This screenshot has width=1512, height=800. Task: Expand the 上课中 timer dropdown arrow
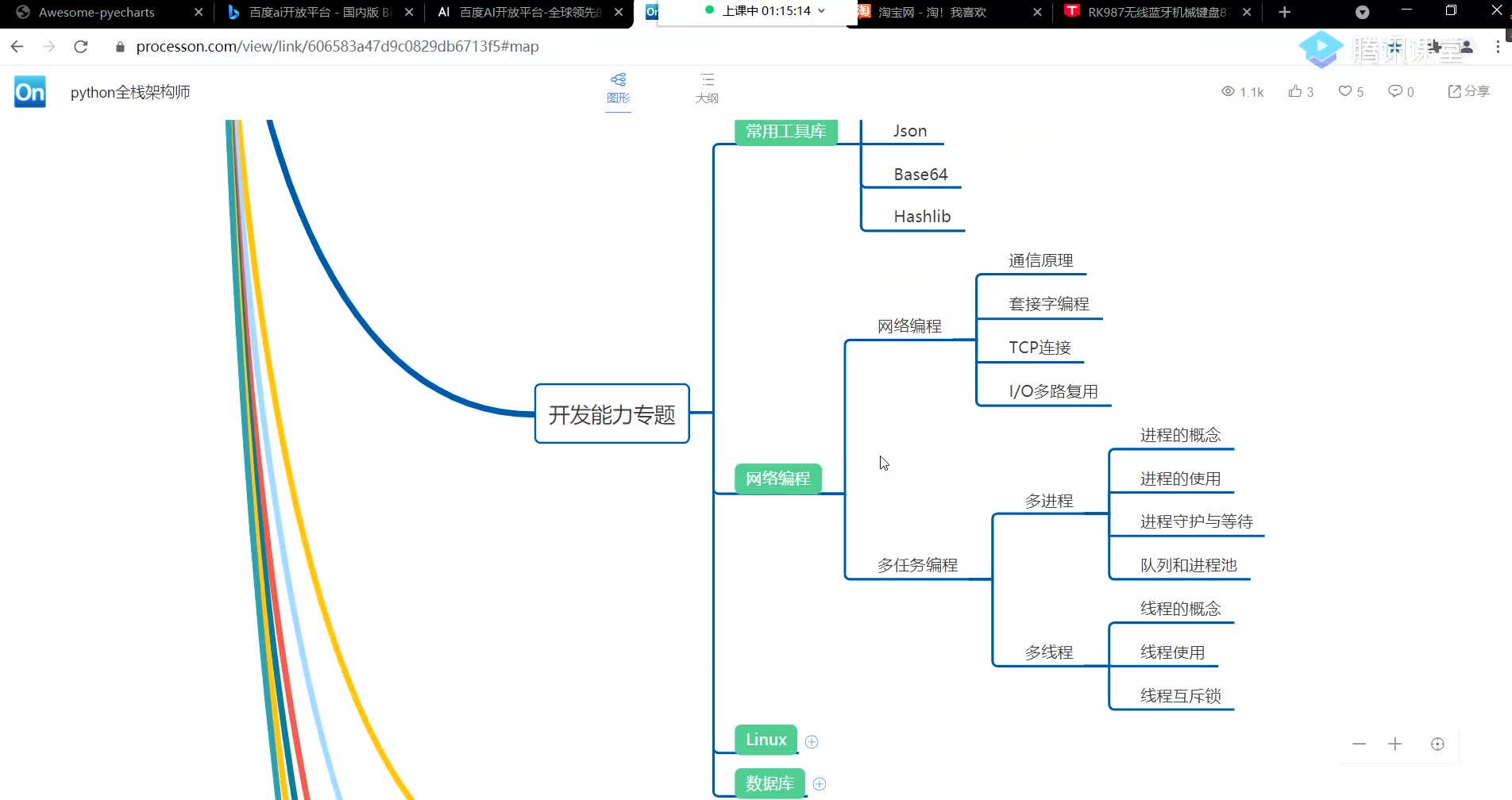pos(821,11)
